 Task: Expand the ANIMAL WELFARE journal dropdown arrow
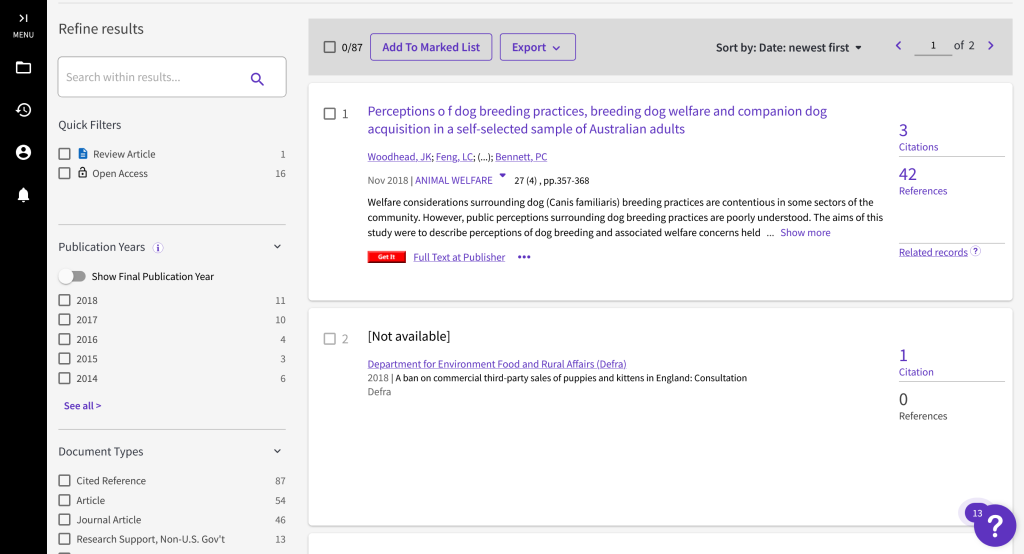tap(502, 175)
